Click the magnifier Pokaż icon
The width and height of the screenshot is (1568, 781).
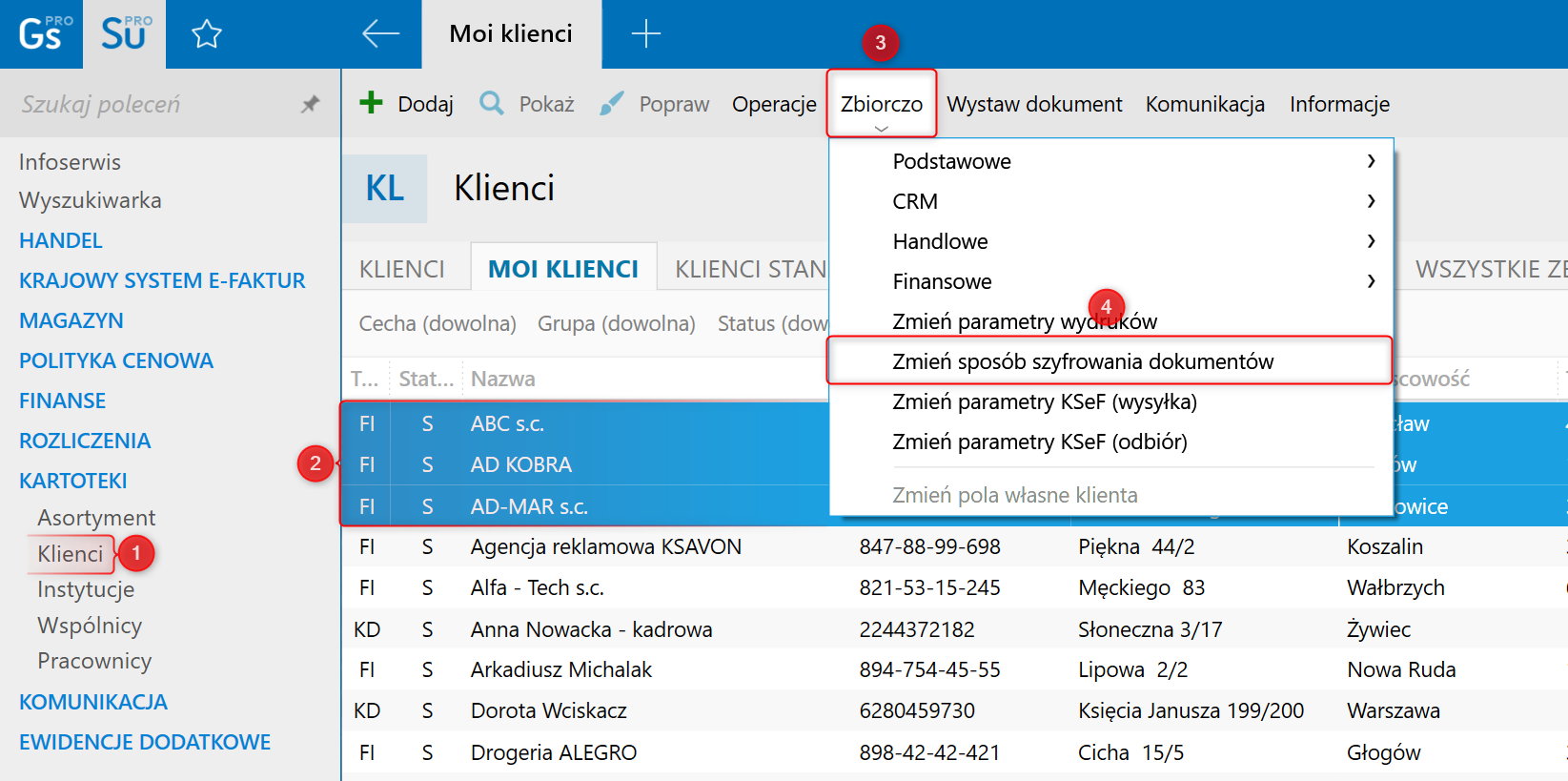(491, 102)
